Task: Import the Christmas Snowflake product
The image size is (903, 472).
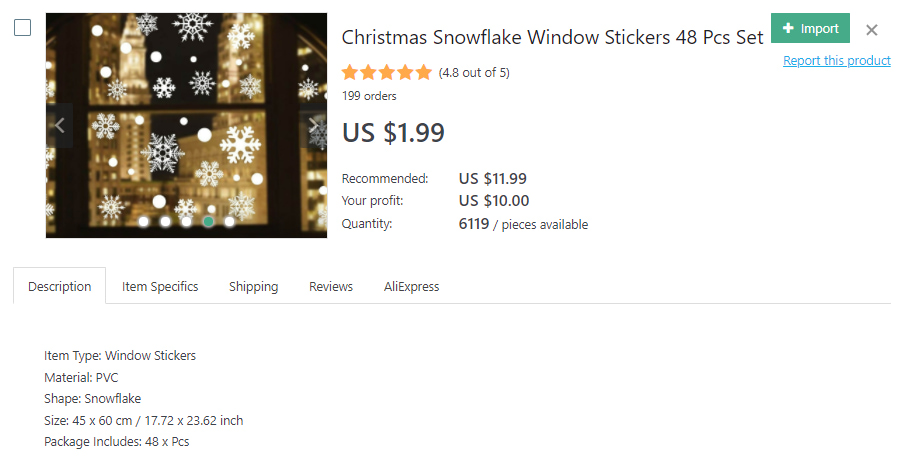Action: (x=810, y=29)
